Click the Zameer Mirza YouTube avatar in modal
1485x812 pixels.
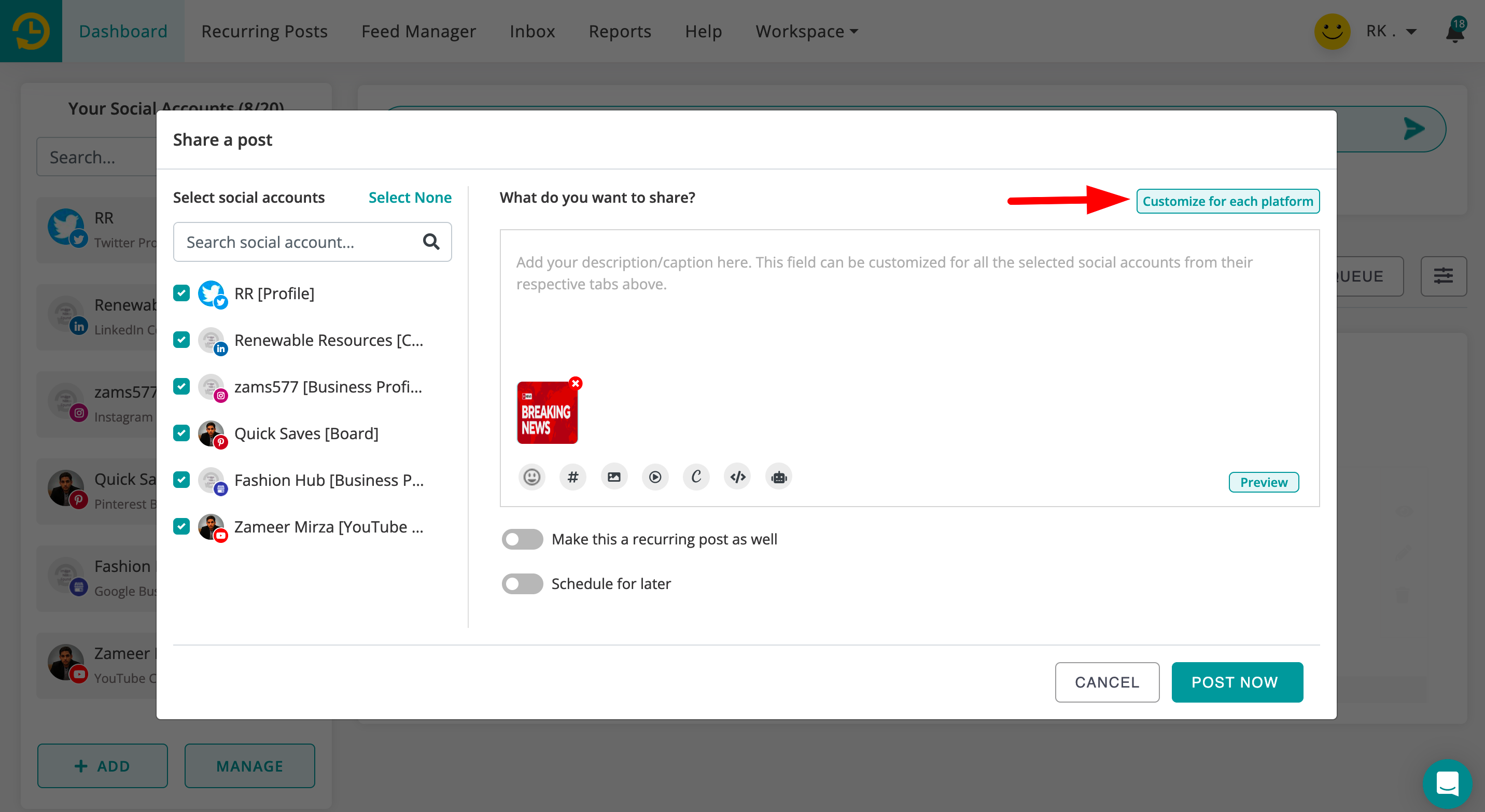(x=213, y=527)
